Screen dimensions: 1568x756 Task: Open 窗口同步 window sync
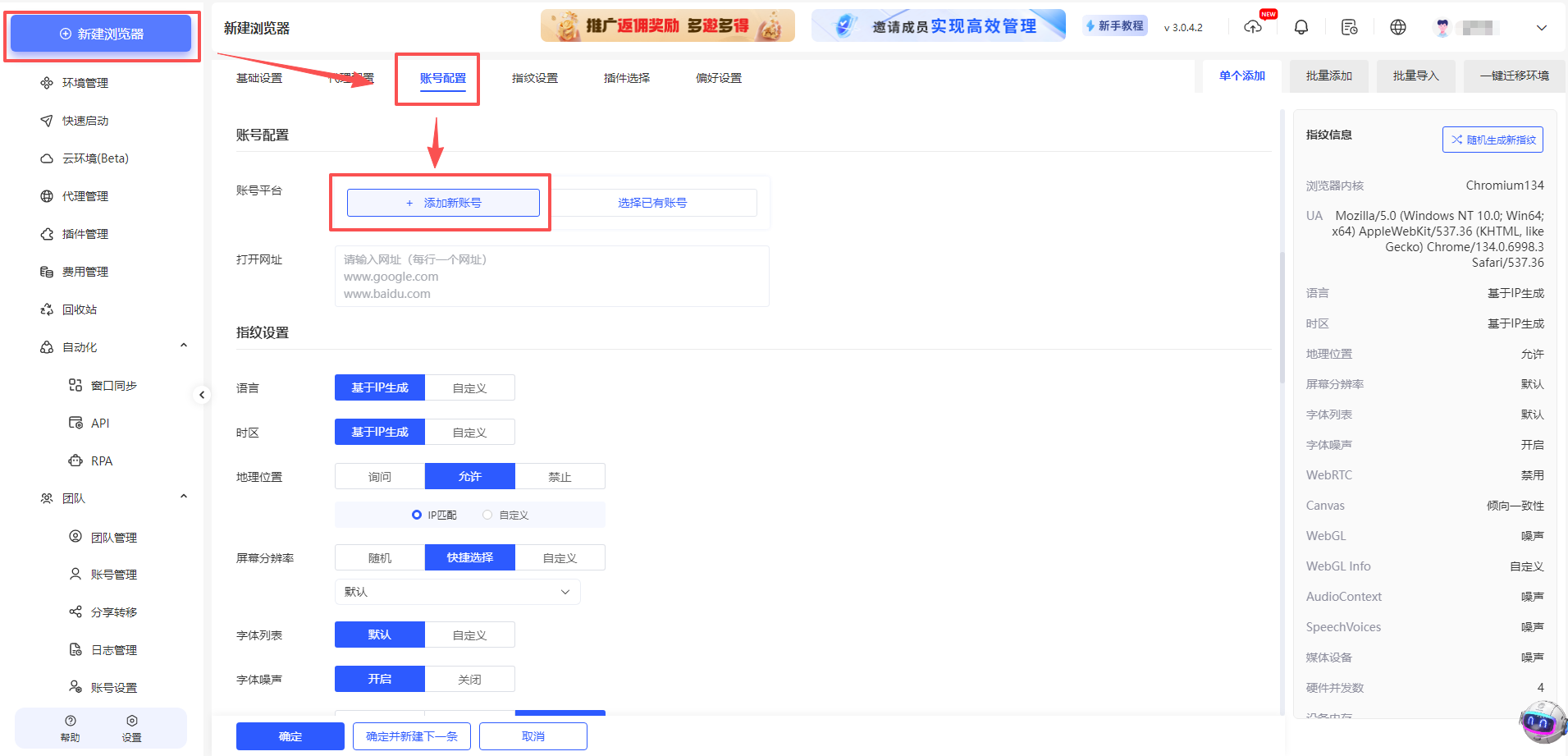coord(112,384)
